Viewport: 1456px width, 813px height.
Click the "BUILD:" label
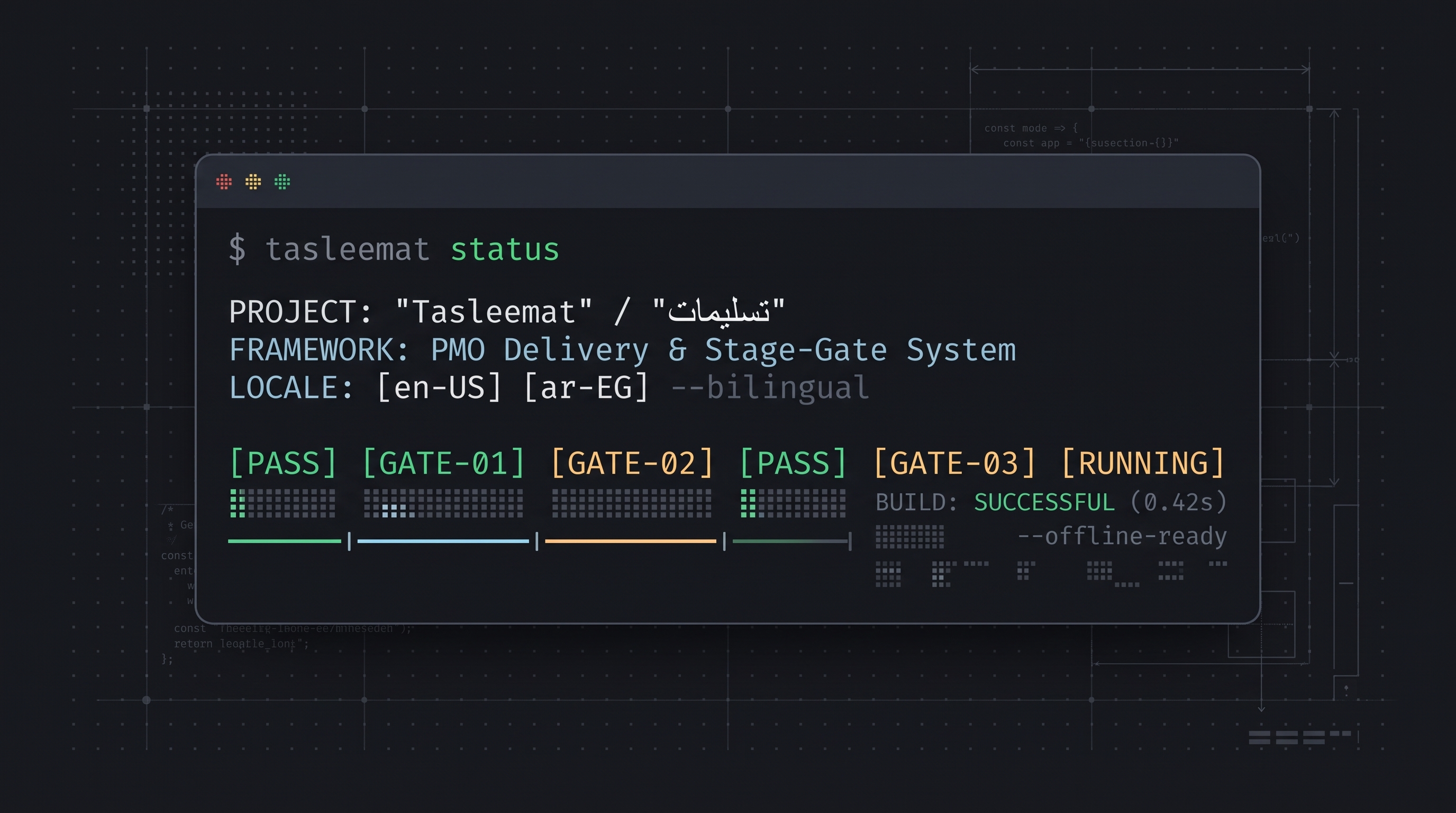917,503
